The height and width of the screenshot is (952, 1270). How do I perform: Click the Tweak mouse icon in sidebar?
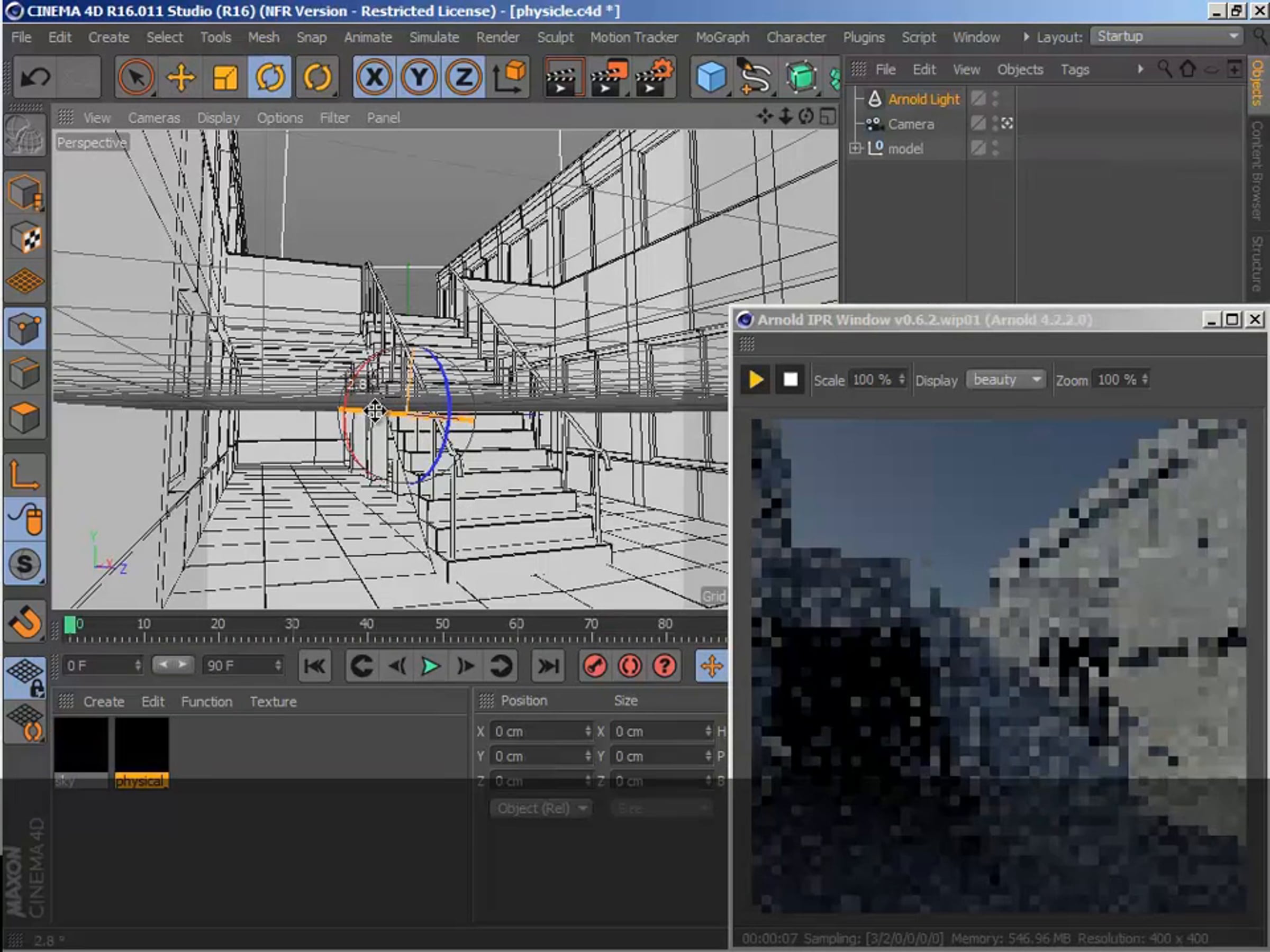[x=25, y=519]
